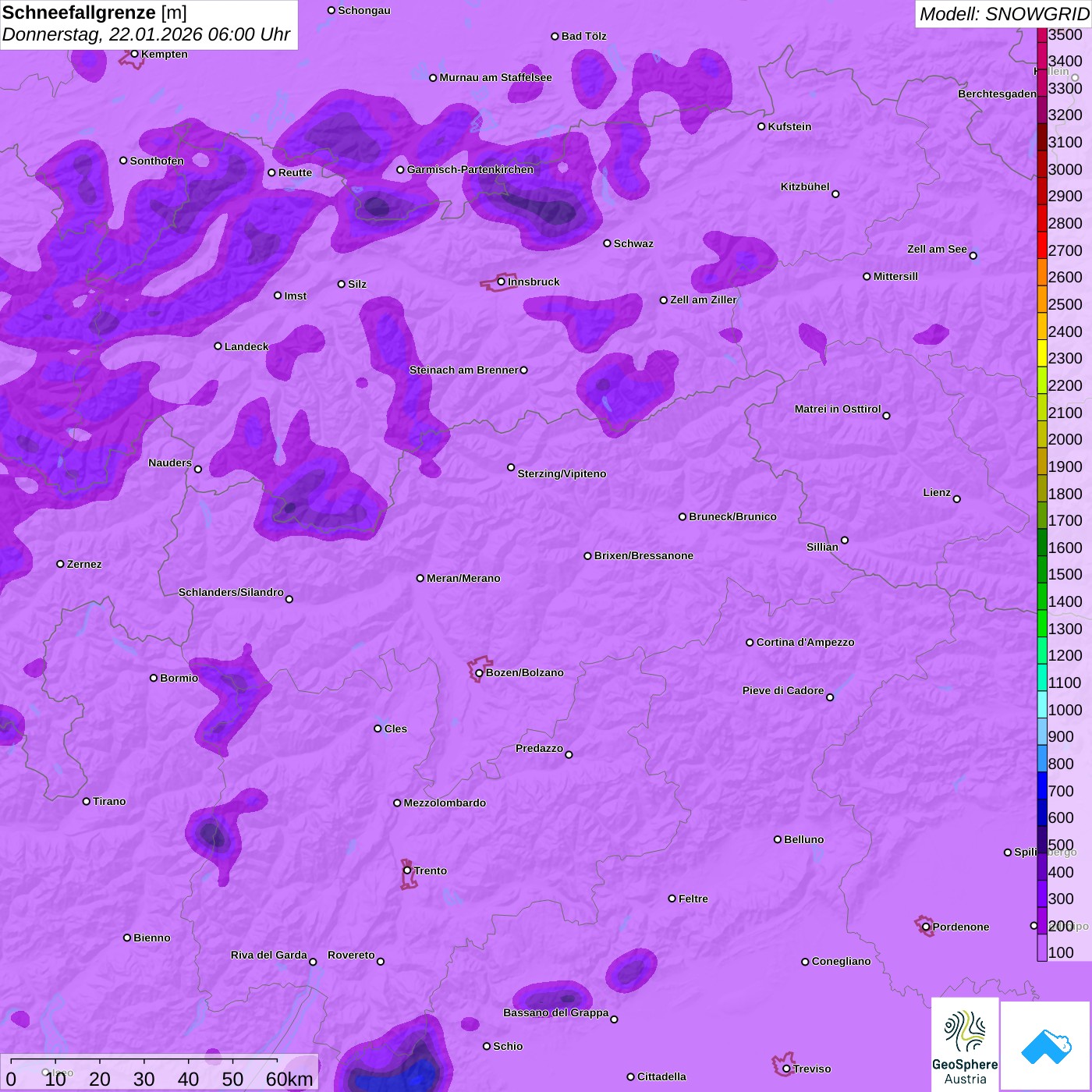Viewport: 1092px width, 1092px height.
Task: Select the "Mezzolombardo" label
Action: (445, 803)
